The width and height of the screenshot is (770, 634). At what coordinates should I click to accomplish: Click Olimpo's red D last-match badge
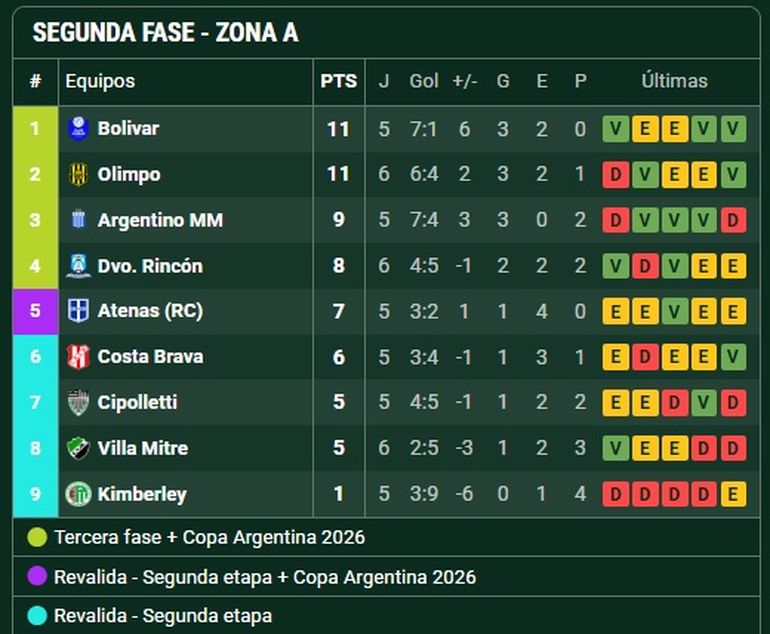click(x=616, y=174)
